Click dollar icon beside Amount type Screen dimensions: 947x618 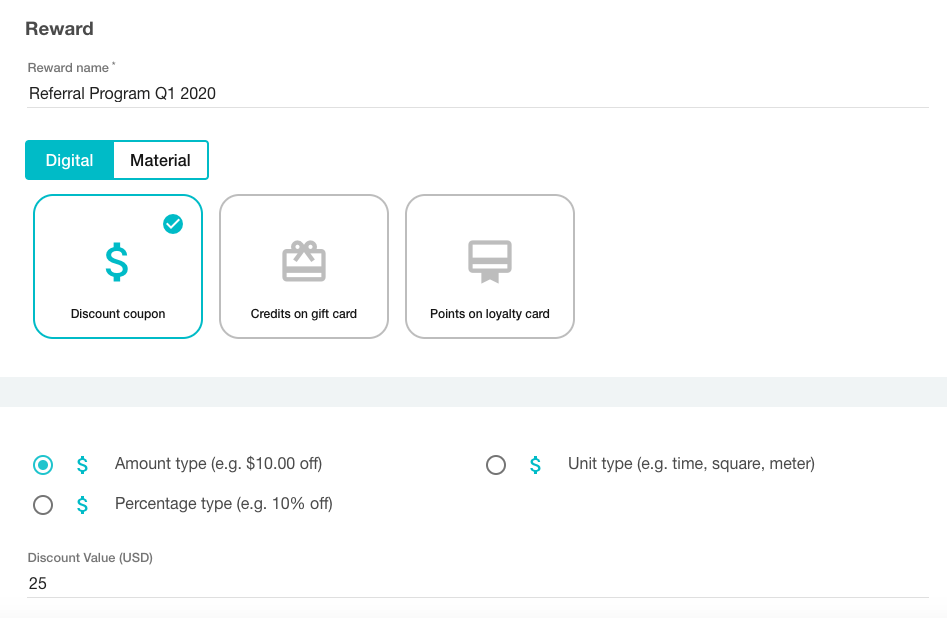click(x=83, y=464)
